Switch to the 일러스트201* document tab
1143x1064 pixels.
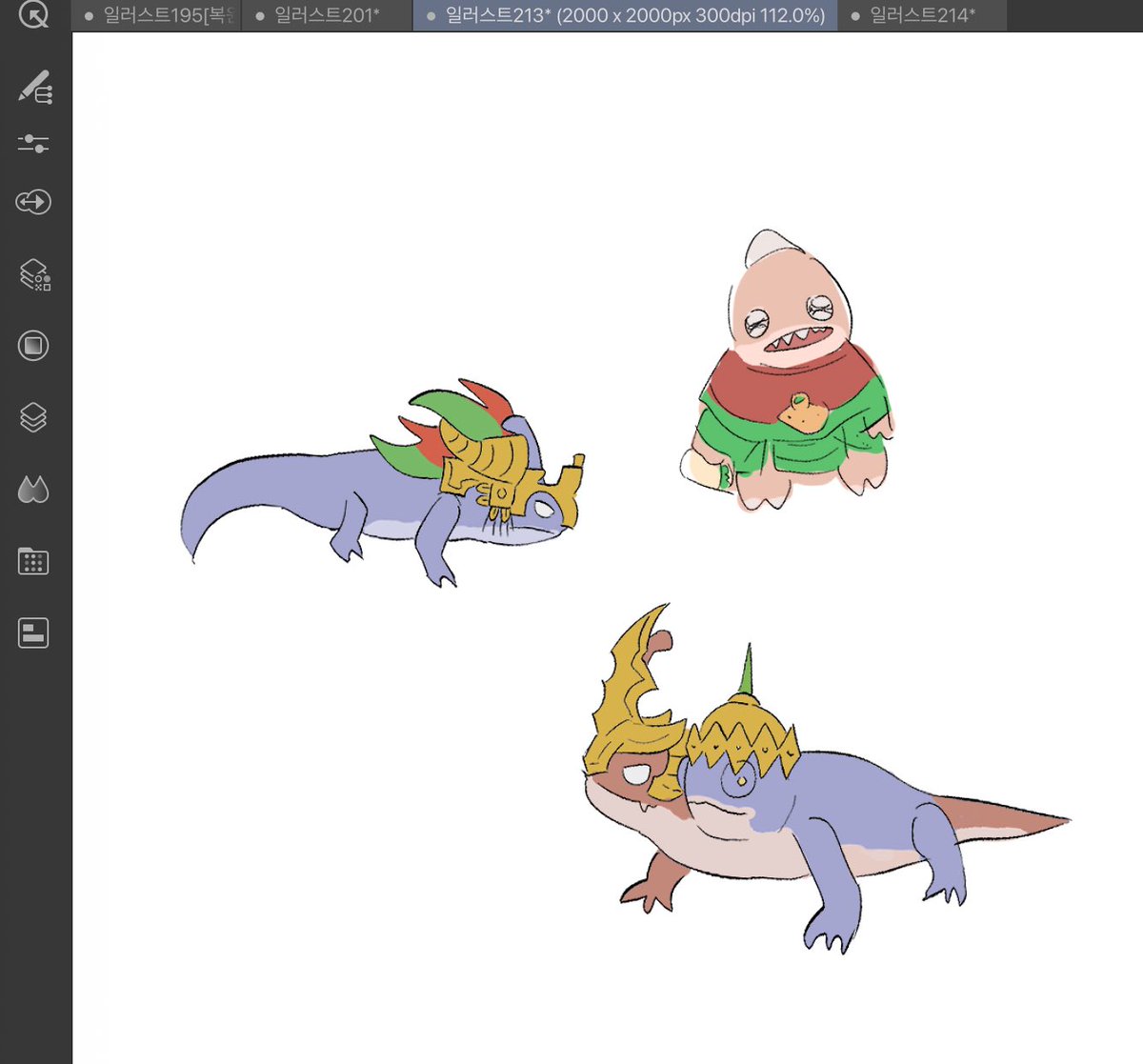click(328, 15)
